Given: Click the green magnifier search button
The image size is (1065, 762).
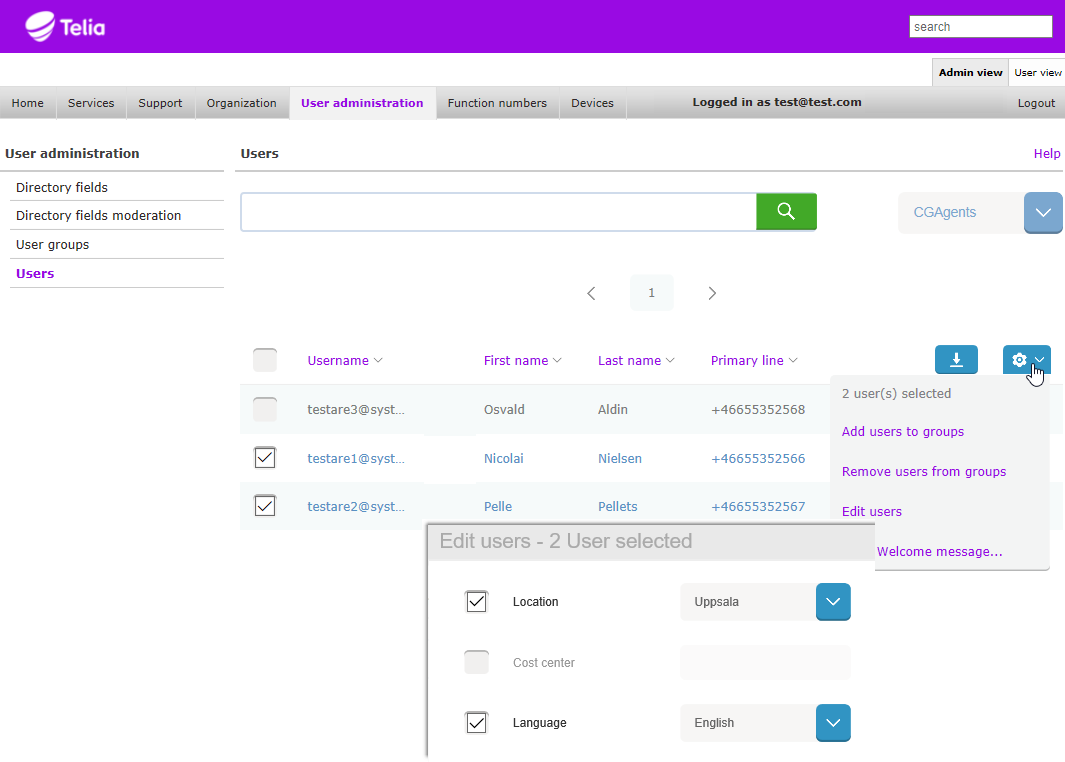Looking at the screenshot, I should click(786, 212).
